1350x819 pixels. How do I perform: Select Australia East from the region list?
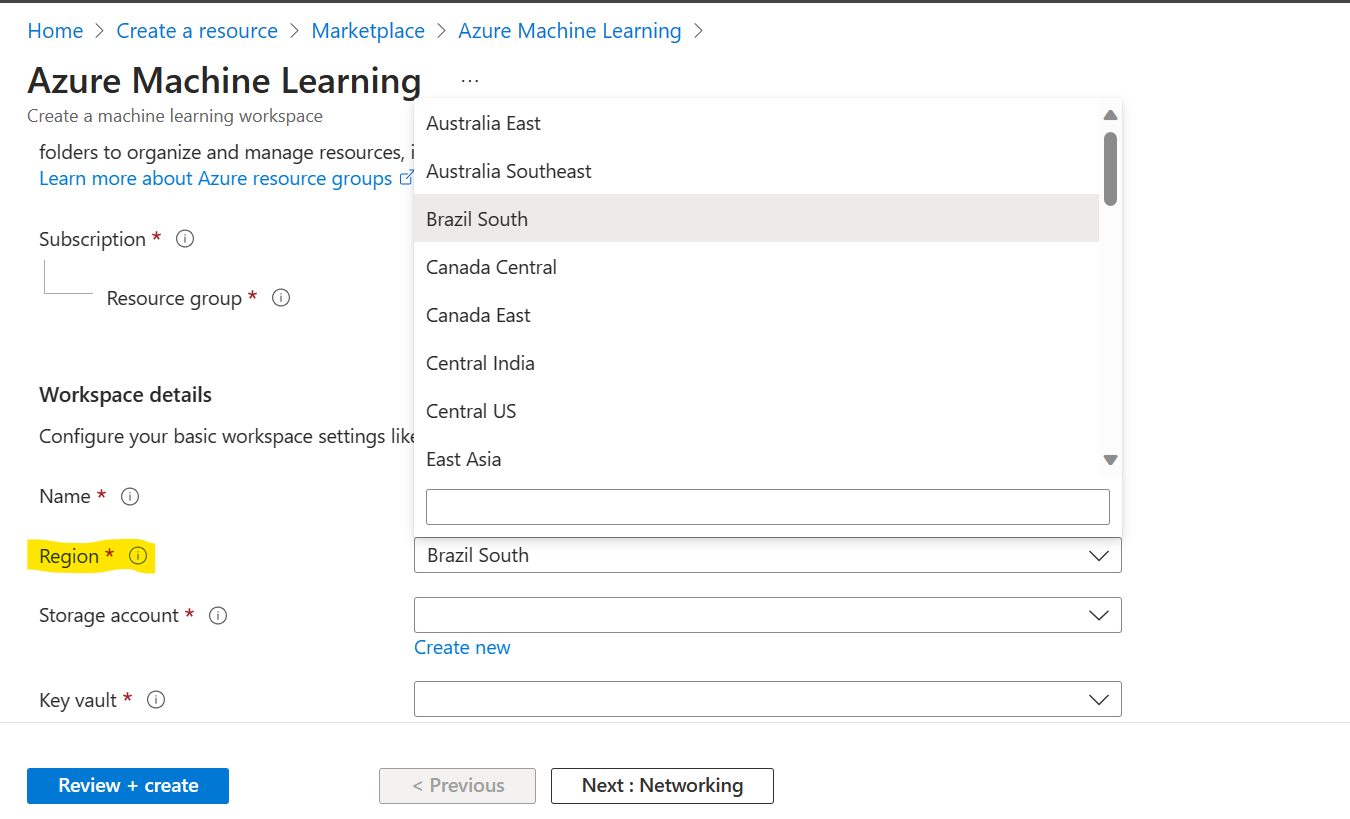point(483,123)
